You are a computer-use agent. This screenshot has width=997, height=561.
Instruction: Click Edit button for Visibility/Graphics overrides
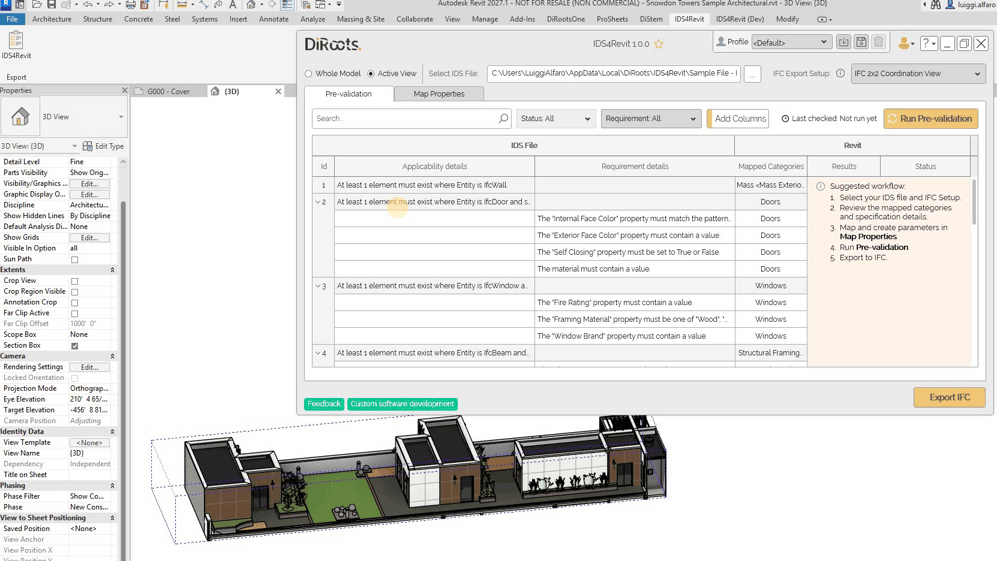click(90, 184)
